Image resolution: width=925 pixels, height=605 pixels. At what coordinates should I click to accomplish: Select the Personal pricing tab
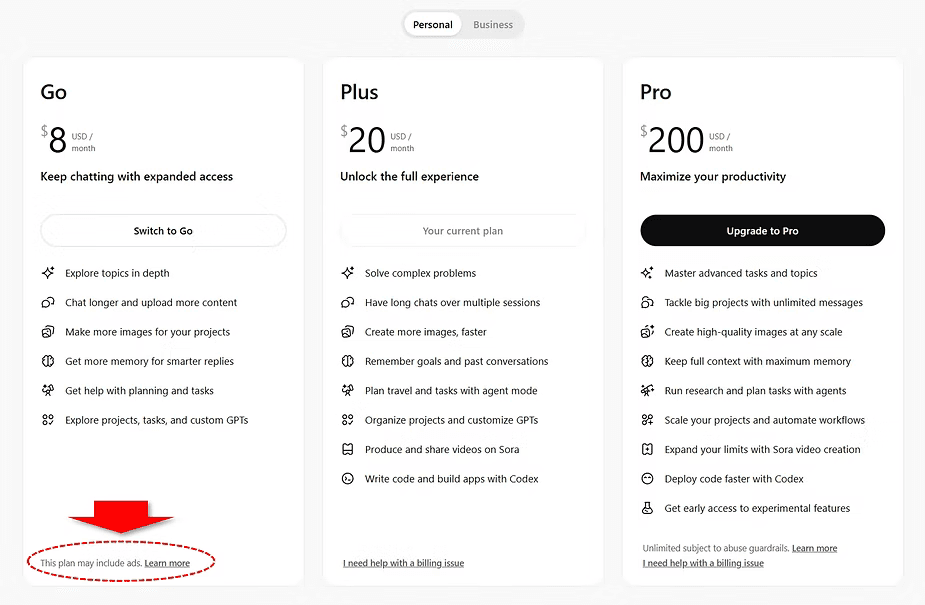[432, 25]
